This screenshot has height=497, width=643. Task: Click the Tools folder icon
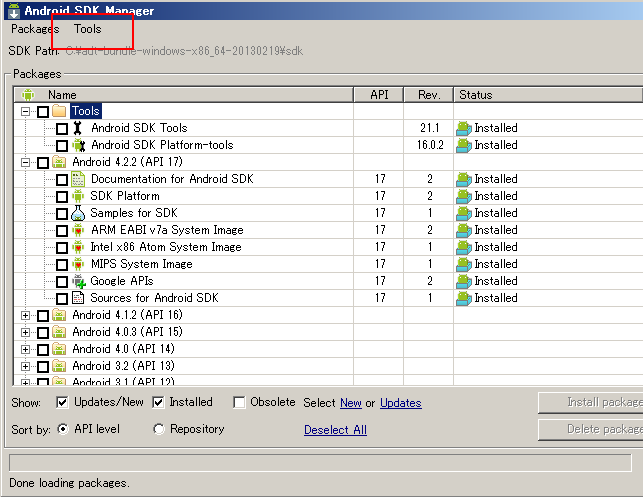[x=59, y=111]
